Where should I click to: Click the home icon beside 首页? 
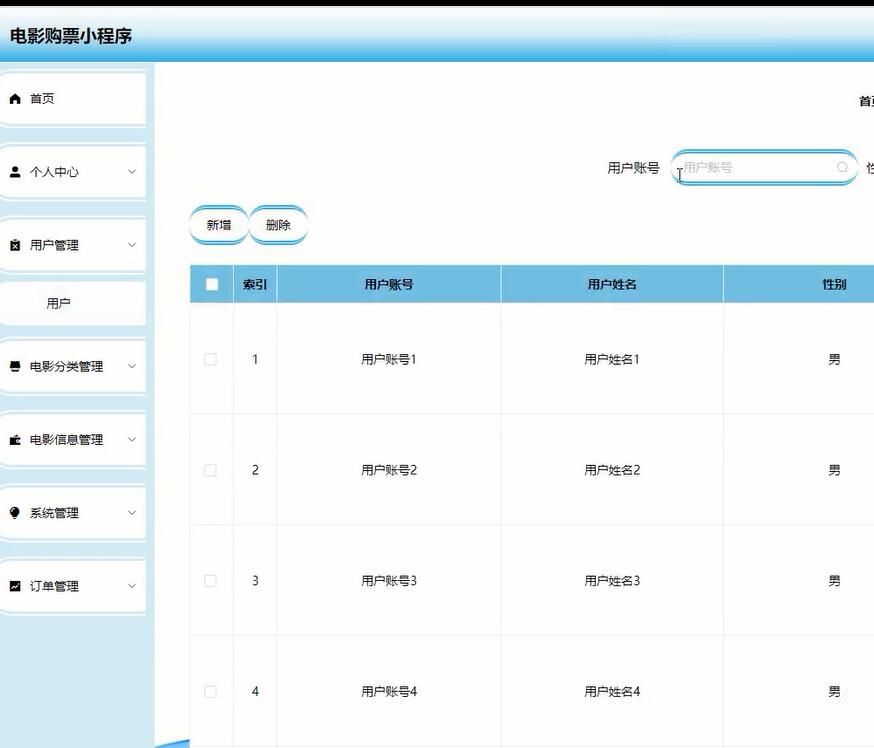click(x=15, y=99)
